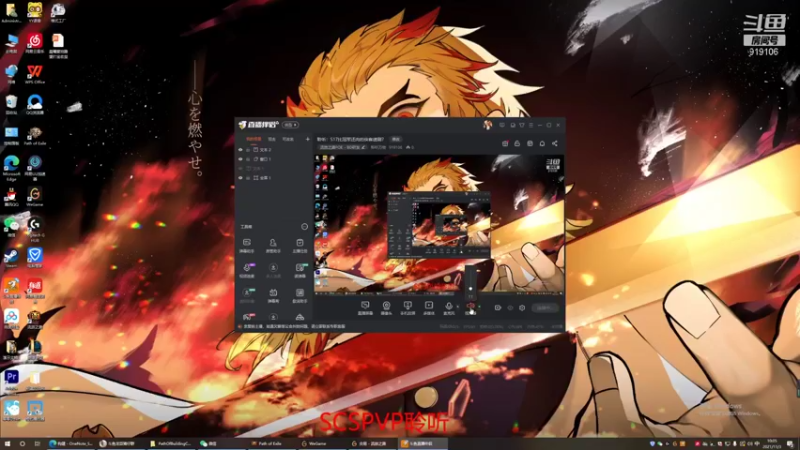
Task: Toggle the lock on 全屏 1 source
Action: click(x=248, y=178)
